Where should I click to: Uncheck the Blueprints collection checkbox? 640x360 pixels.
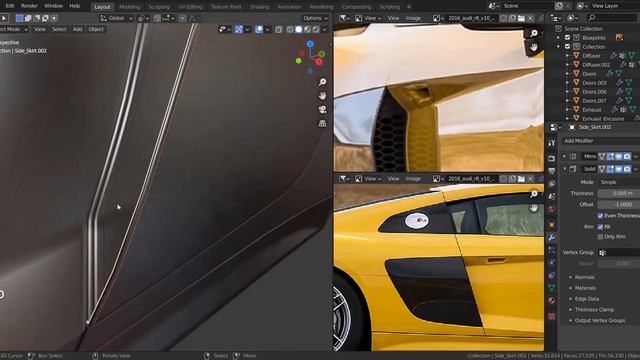tap(567, 38)
